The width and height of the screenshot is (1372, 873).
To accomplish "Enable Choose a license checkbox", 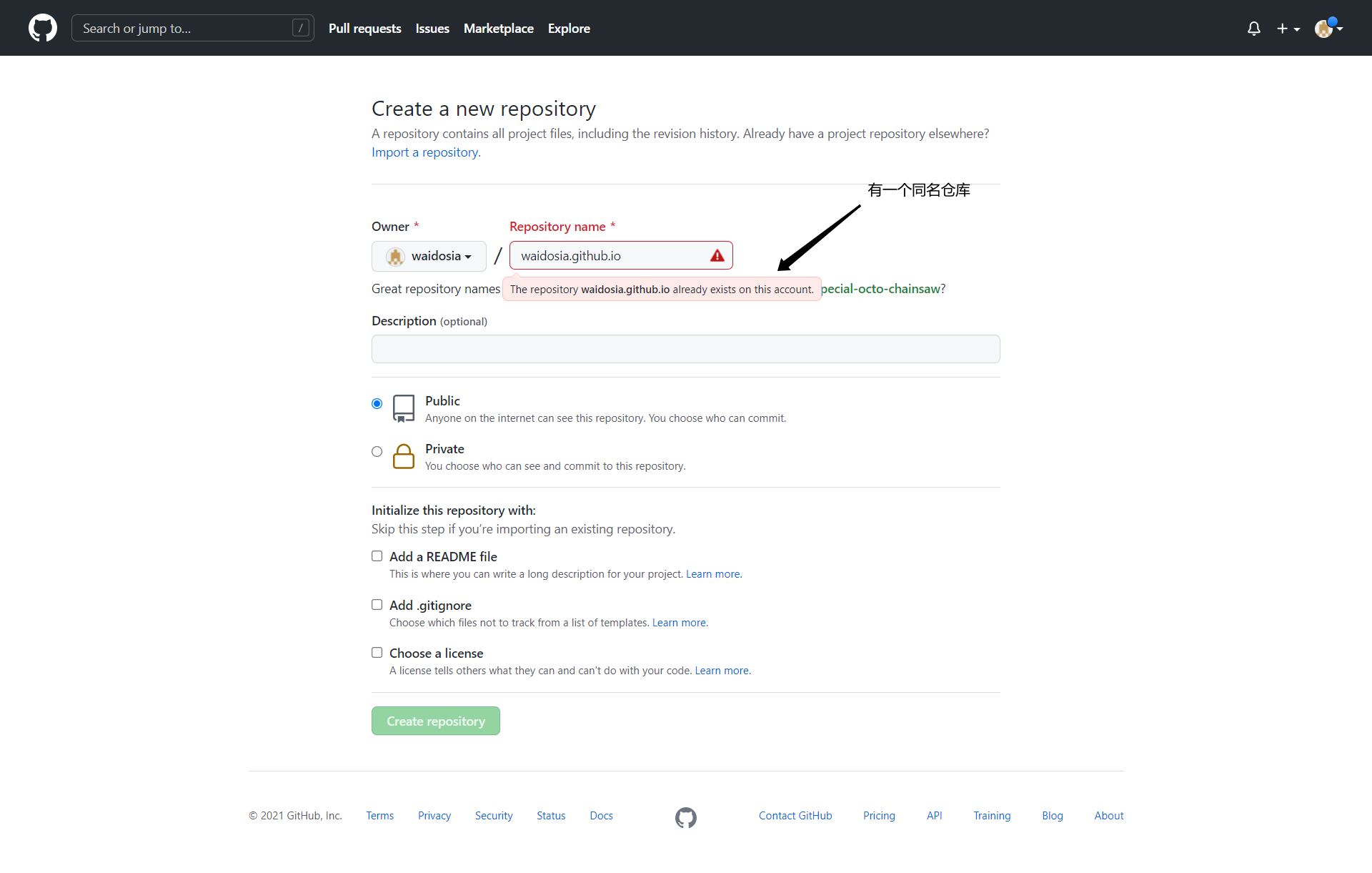I will [377, 652].
